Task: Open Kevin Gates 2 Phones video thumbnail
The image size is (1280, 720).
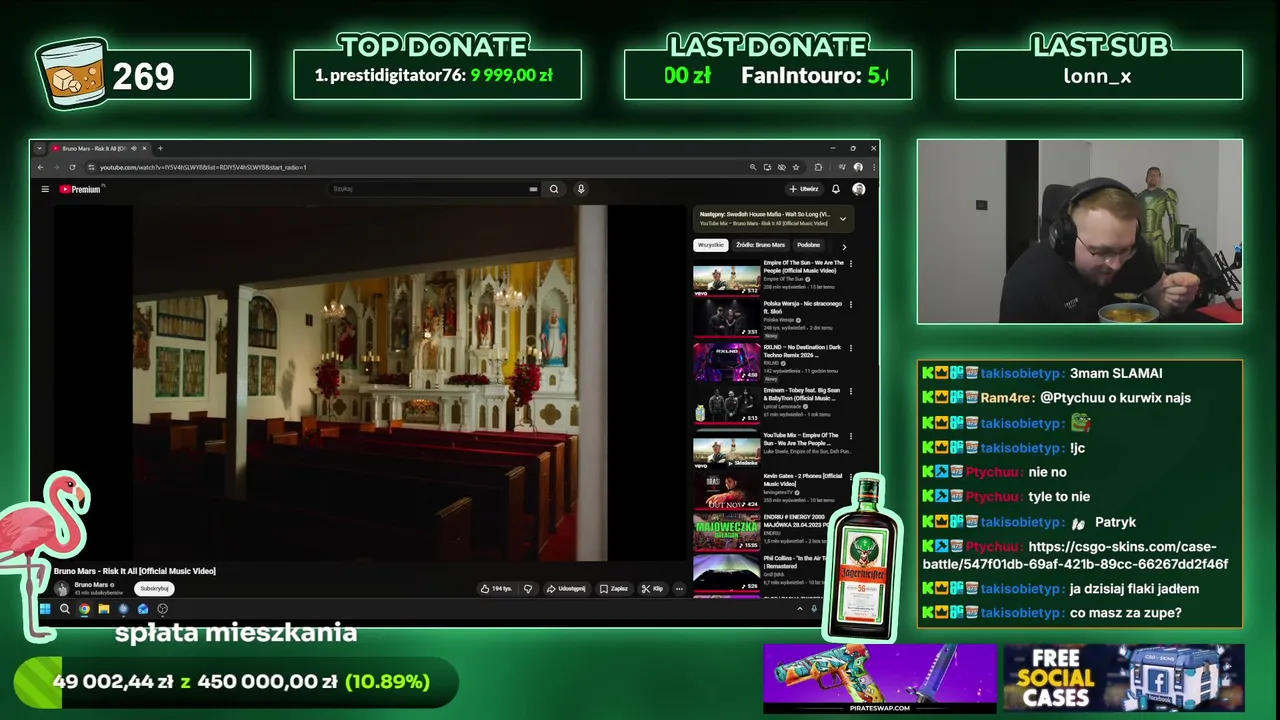Action: pos(726,491)
